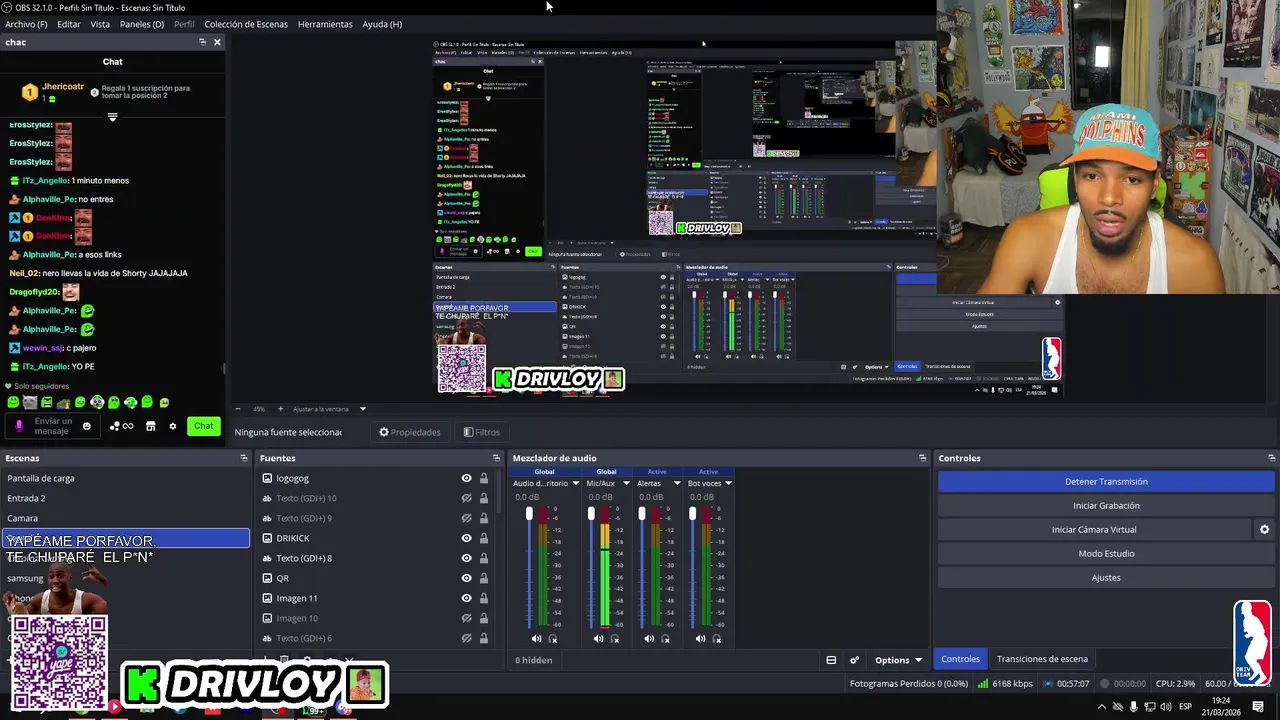Toggle monitoring for Bot voces headphone icon
Viewport: 1280px width, 720px height.
[x=717, y=639]
